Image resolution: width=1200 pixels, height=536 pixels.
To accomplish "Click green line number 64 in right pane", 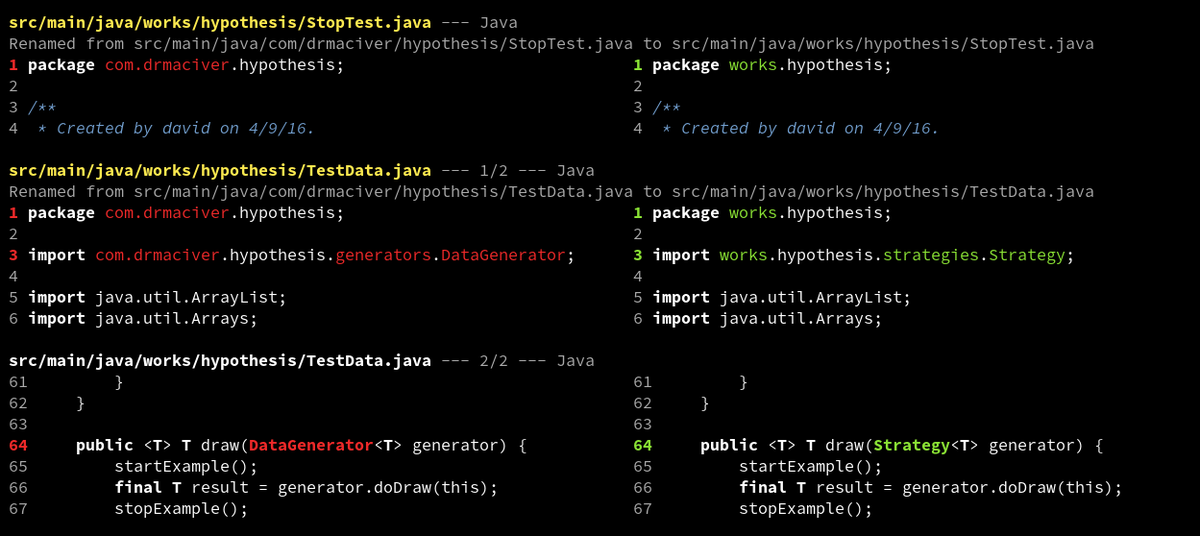I will click(642, 445).
